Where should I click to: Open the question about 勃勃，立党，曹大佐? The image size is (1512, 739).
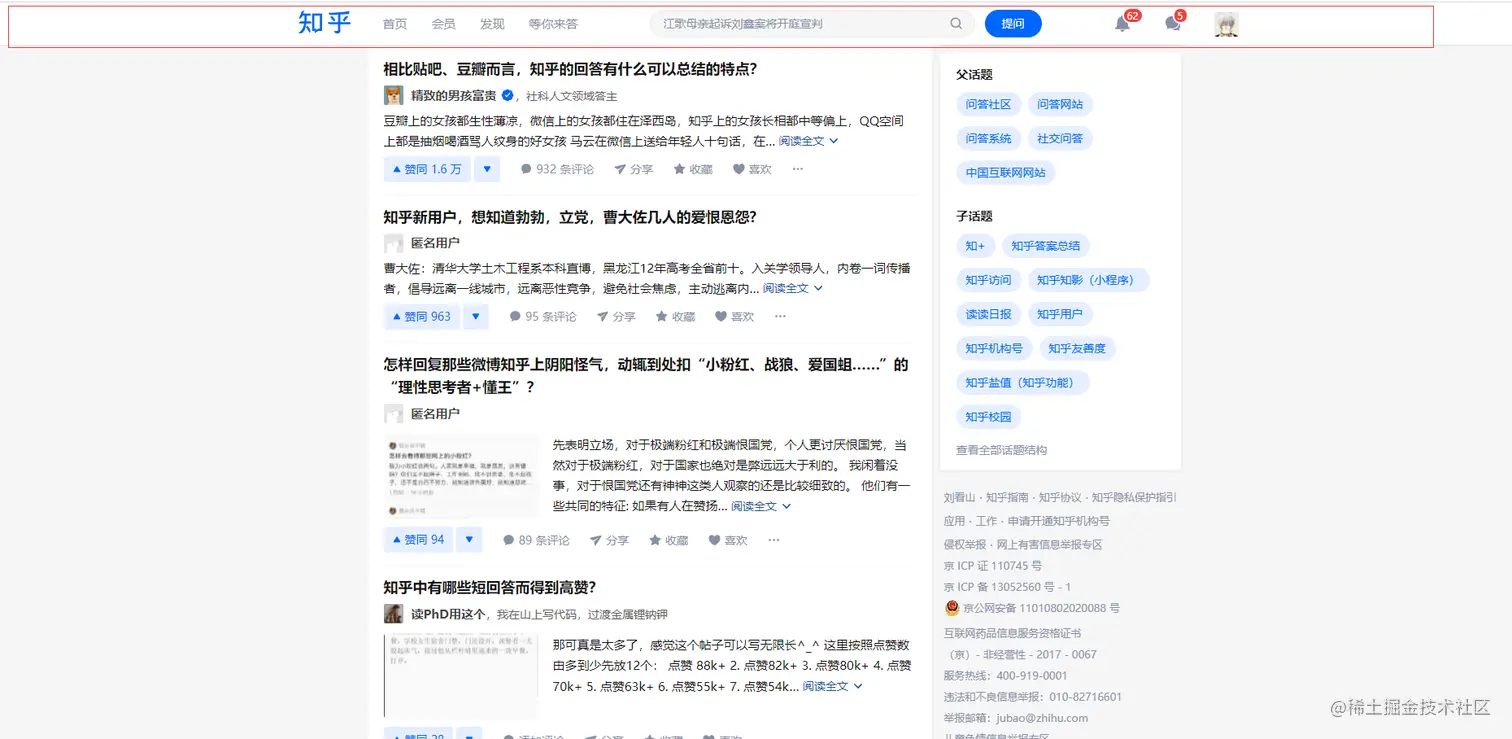(570, 217)
